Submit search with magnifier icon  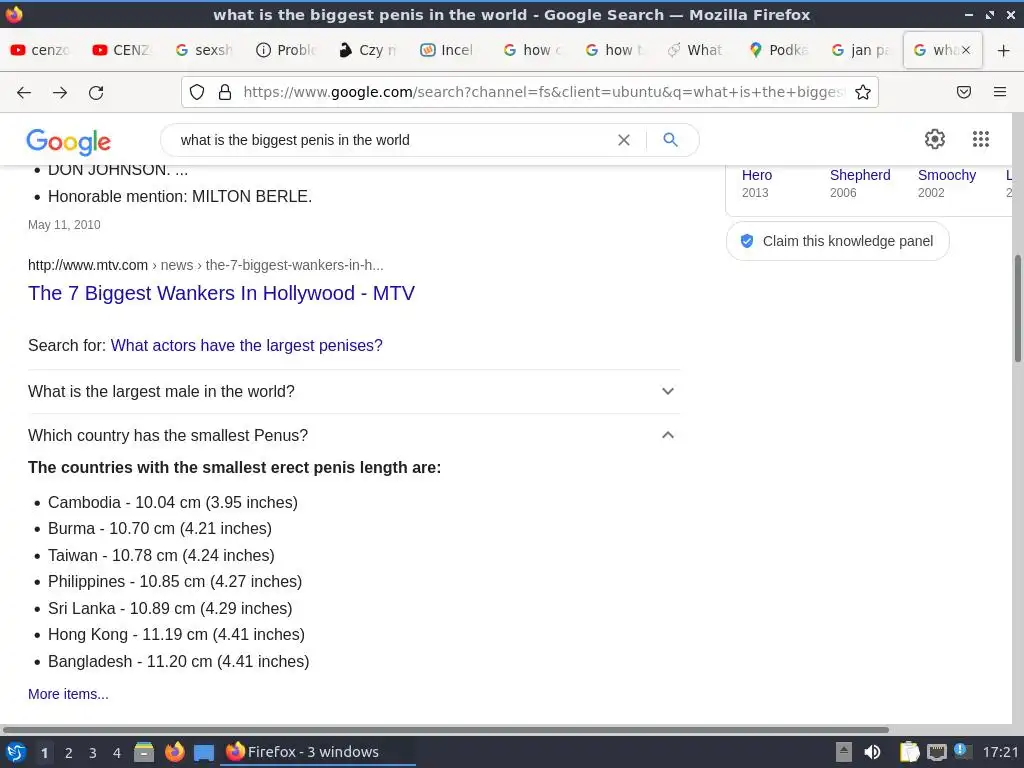click(x=670, y=139)
